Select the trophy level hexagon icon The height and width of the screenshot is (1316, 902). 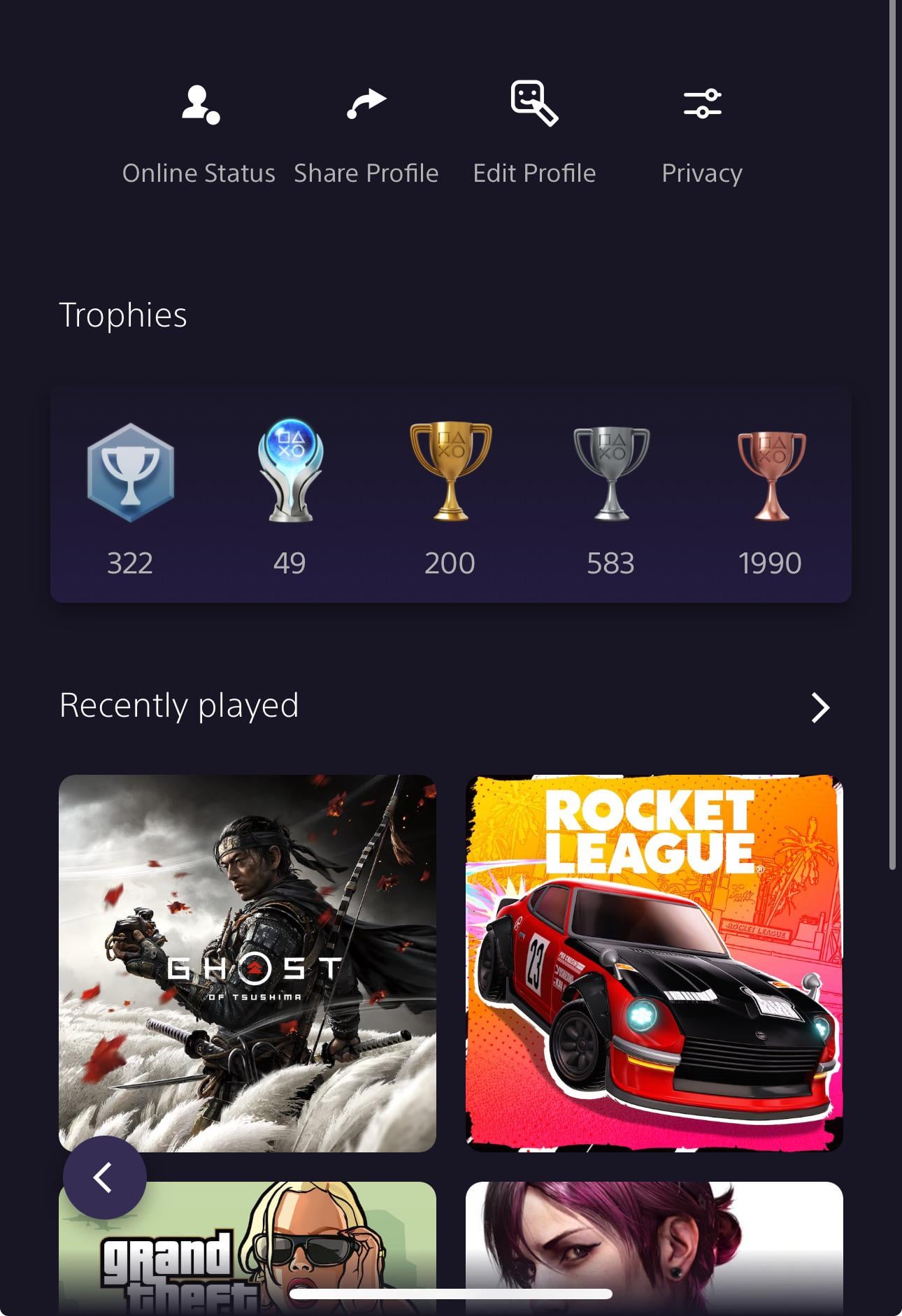pos(130,473)
